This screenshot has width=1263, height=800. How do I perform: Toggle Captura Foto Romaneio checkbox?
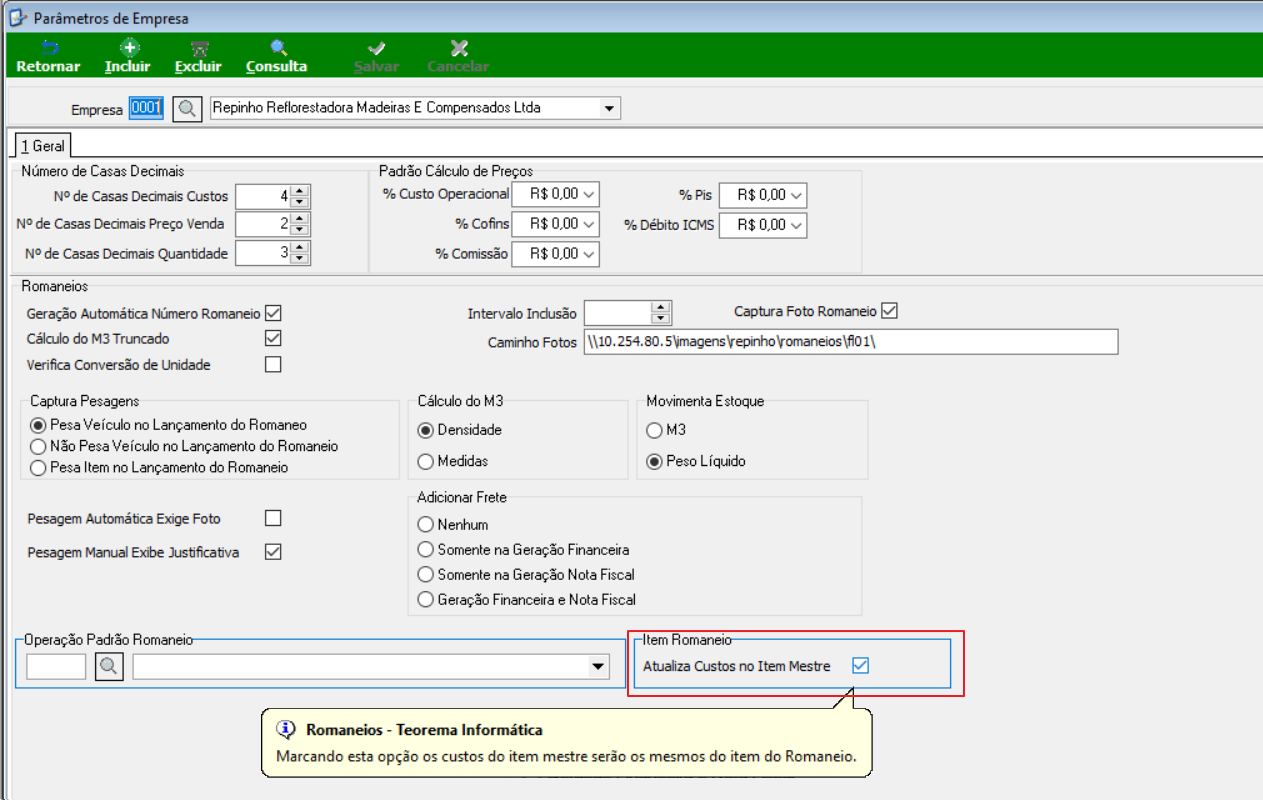pos(890,311)
